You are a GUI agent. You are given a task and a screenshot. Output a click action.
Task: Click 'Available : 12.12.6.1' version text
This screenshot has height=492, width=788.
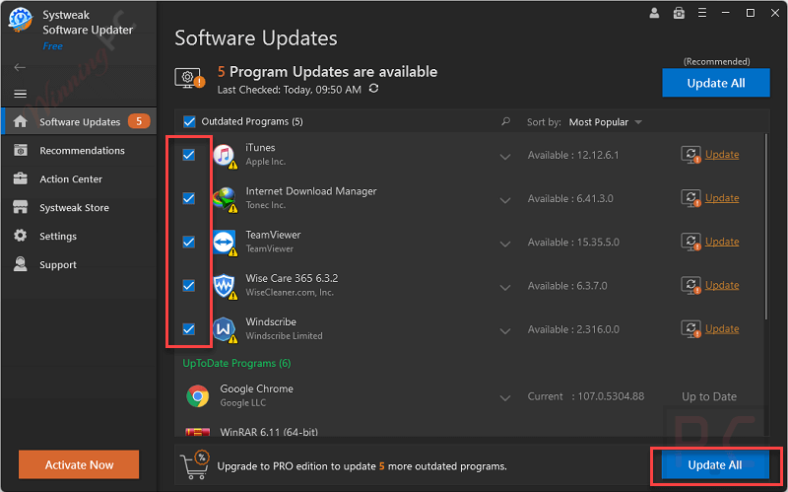coord(573,155)
